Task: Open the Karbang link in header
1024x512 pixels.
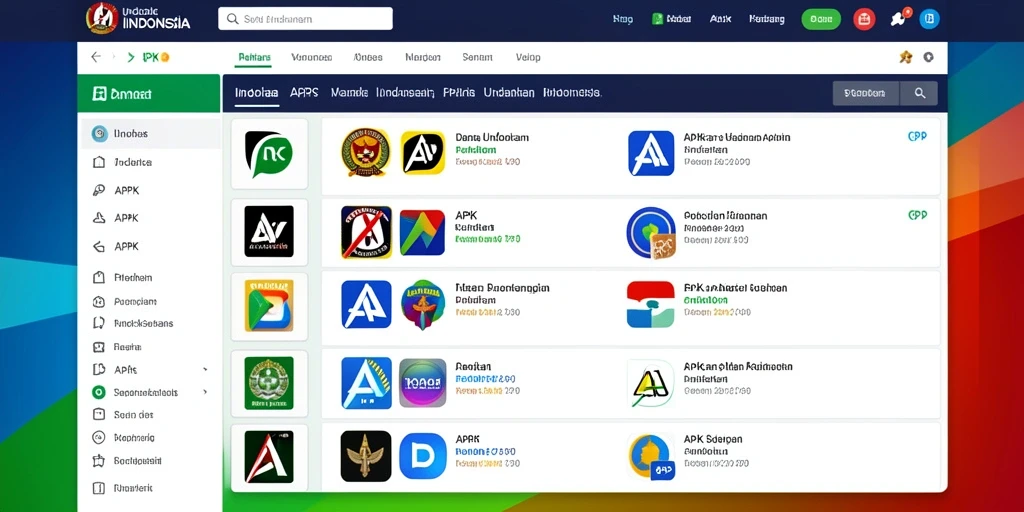Action: point(767,19)
